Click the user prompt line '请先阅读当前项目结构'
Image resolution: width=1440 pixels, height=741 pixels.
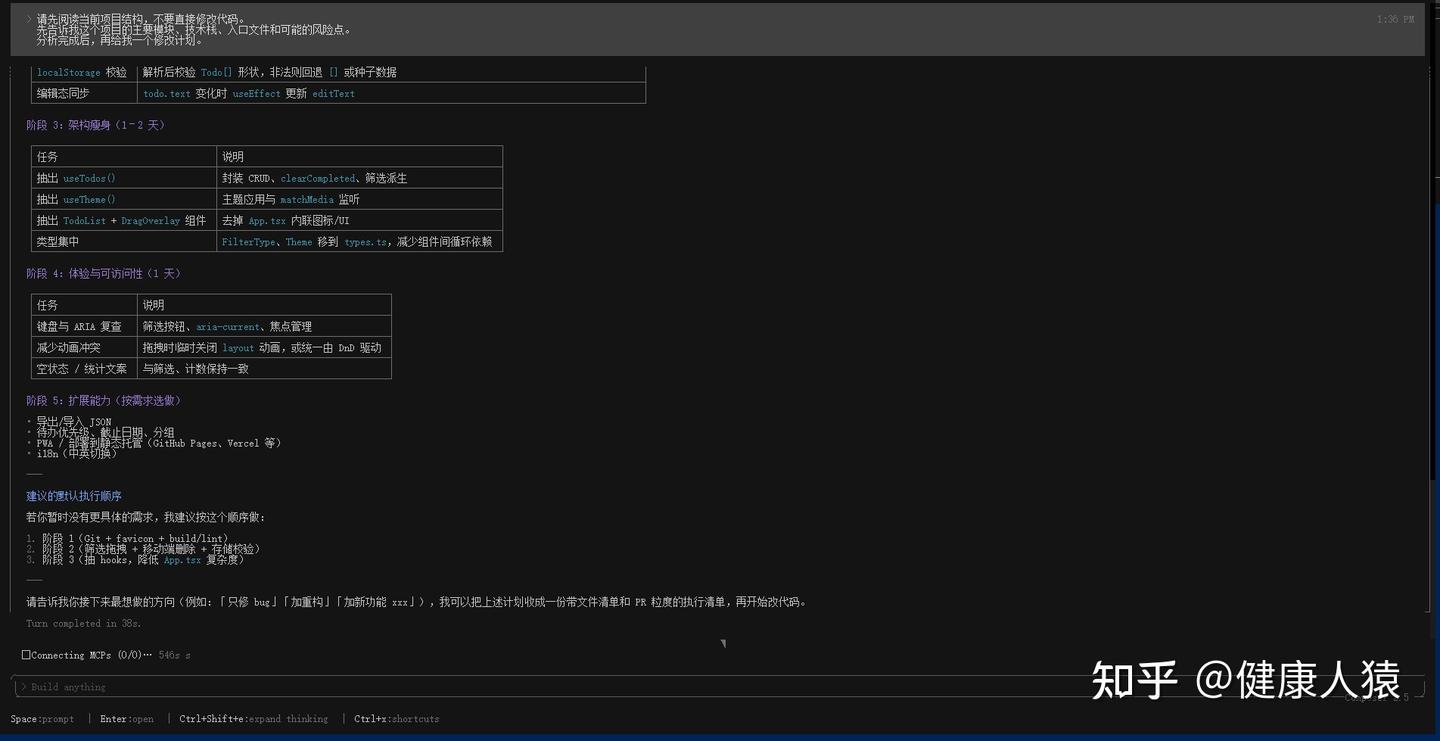coord(141,19)
